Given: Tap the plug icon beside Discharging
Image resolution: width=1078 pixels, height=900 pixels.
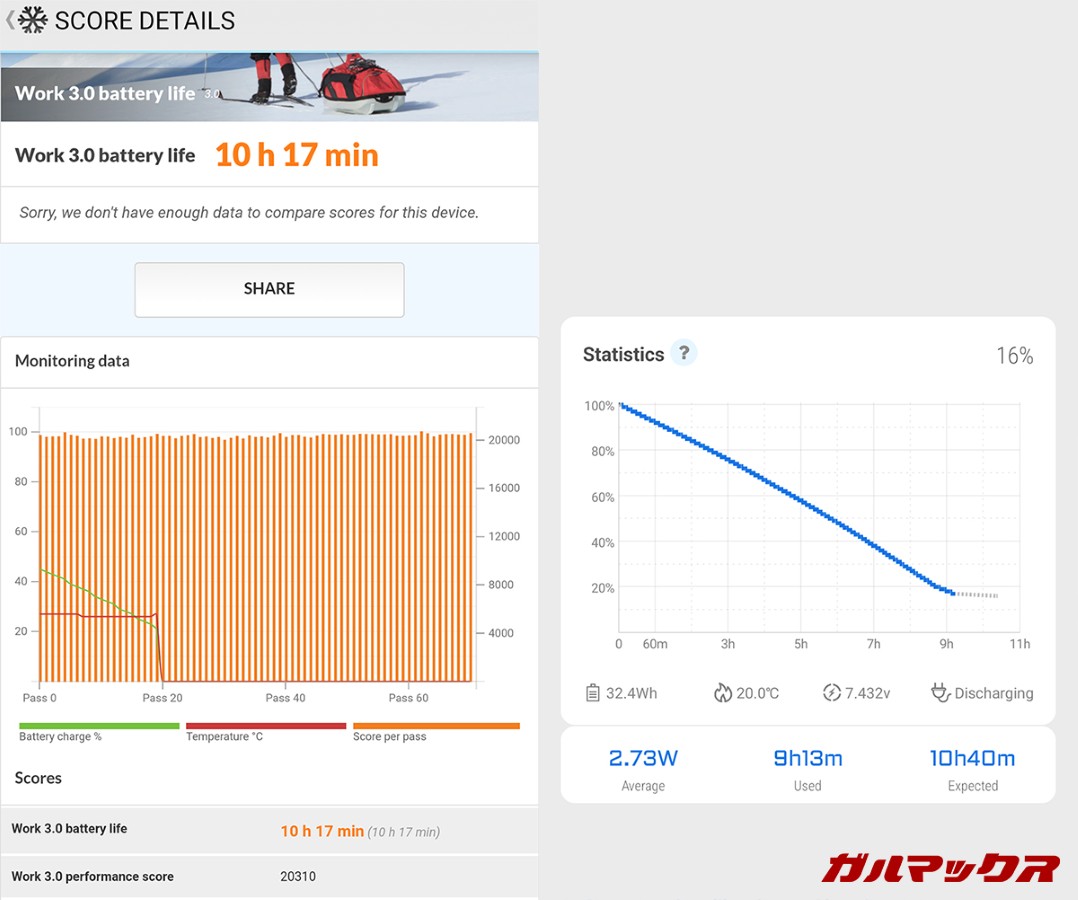Looking at the screenshot, I should [x=940, y=693].
